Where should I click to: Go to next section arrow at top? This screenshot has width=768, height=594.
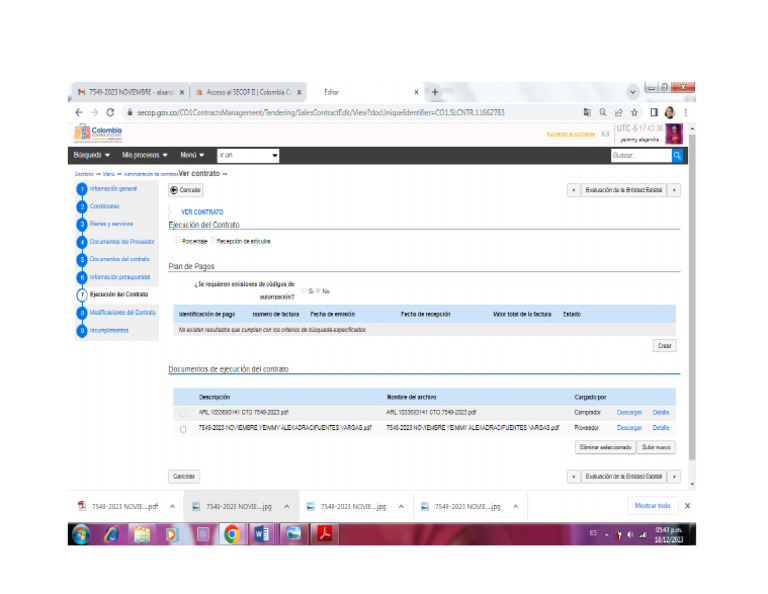[x=674, y=190]
